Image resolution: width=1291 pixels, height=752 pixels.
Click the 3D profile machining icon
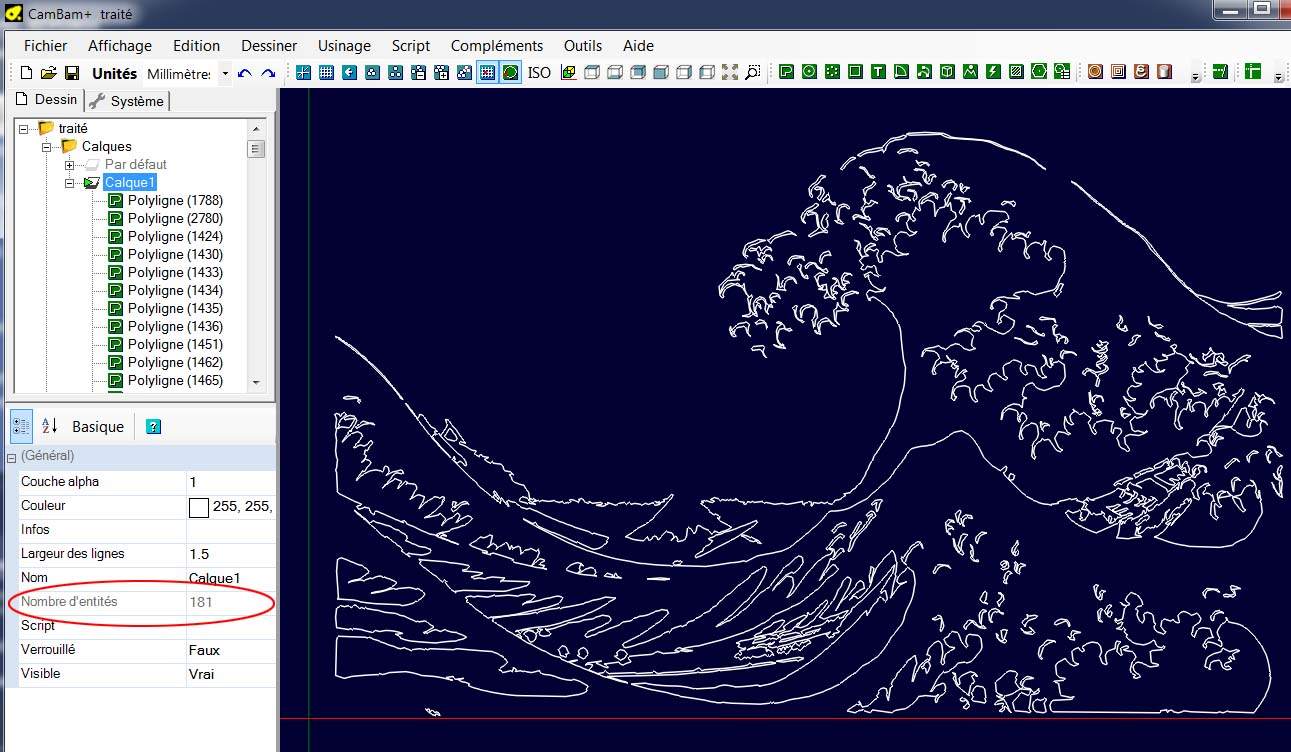[x=1164, y=72]
